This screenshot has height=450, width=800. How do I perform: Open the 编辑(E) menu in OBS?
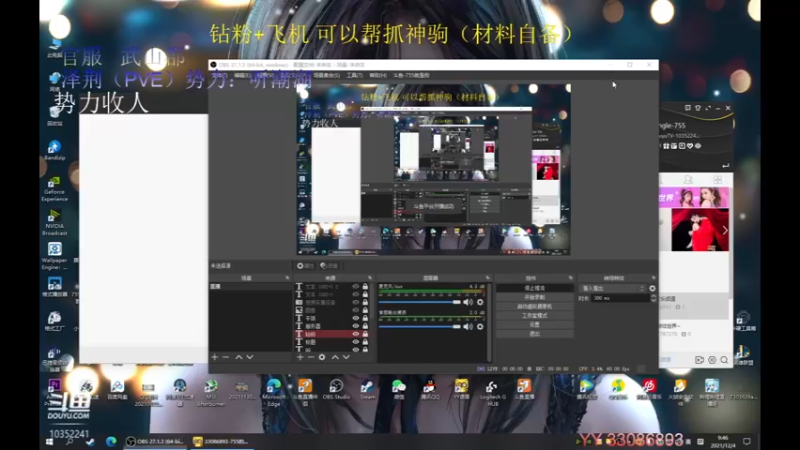click(242, 76)
